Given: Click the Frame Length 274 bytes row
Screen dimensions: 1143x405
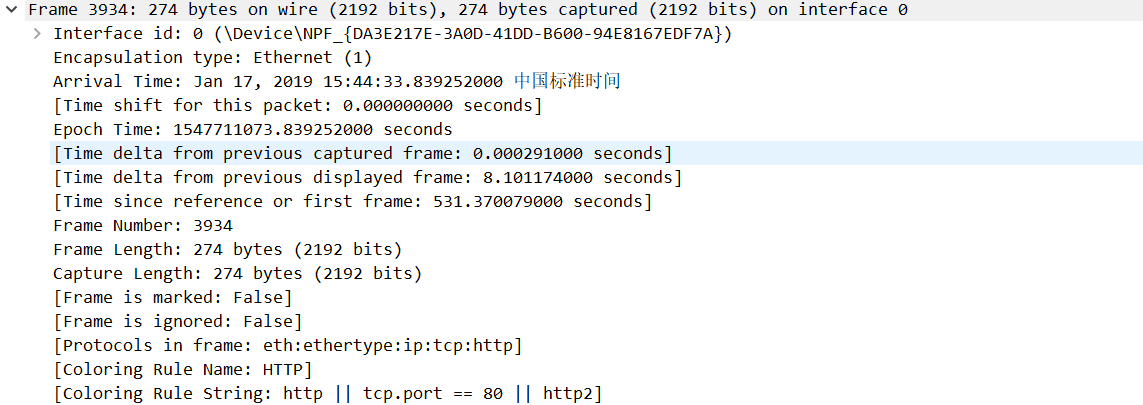Looking at the screenshot, I should [x=227, y=250].
